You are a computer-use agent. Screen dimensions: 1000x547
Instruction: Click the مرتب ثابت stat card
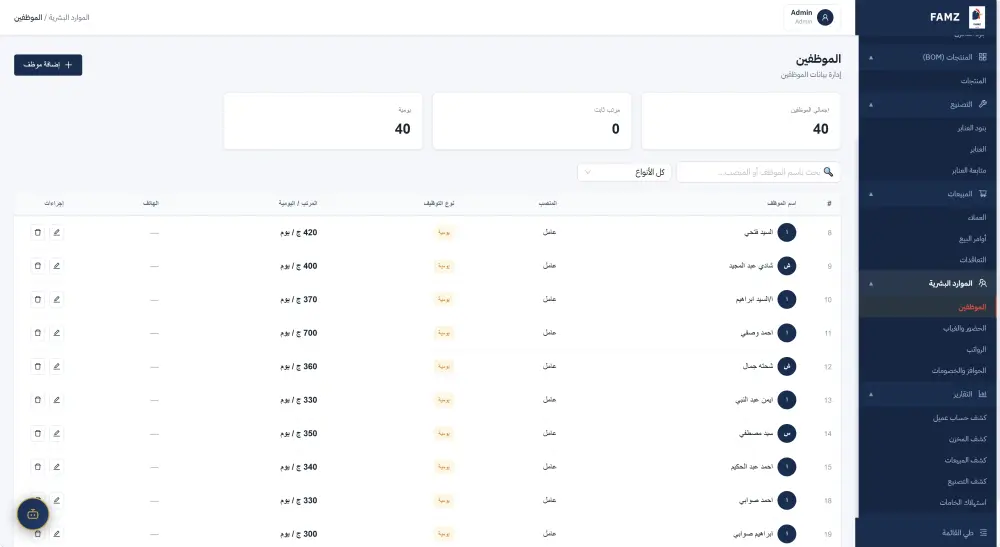tap(532, 121)
